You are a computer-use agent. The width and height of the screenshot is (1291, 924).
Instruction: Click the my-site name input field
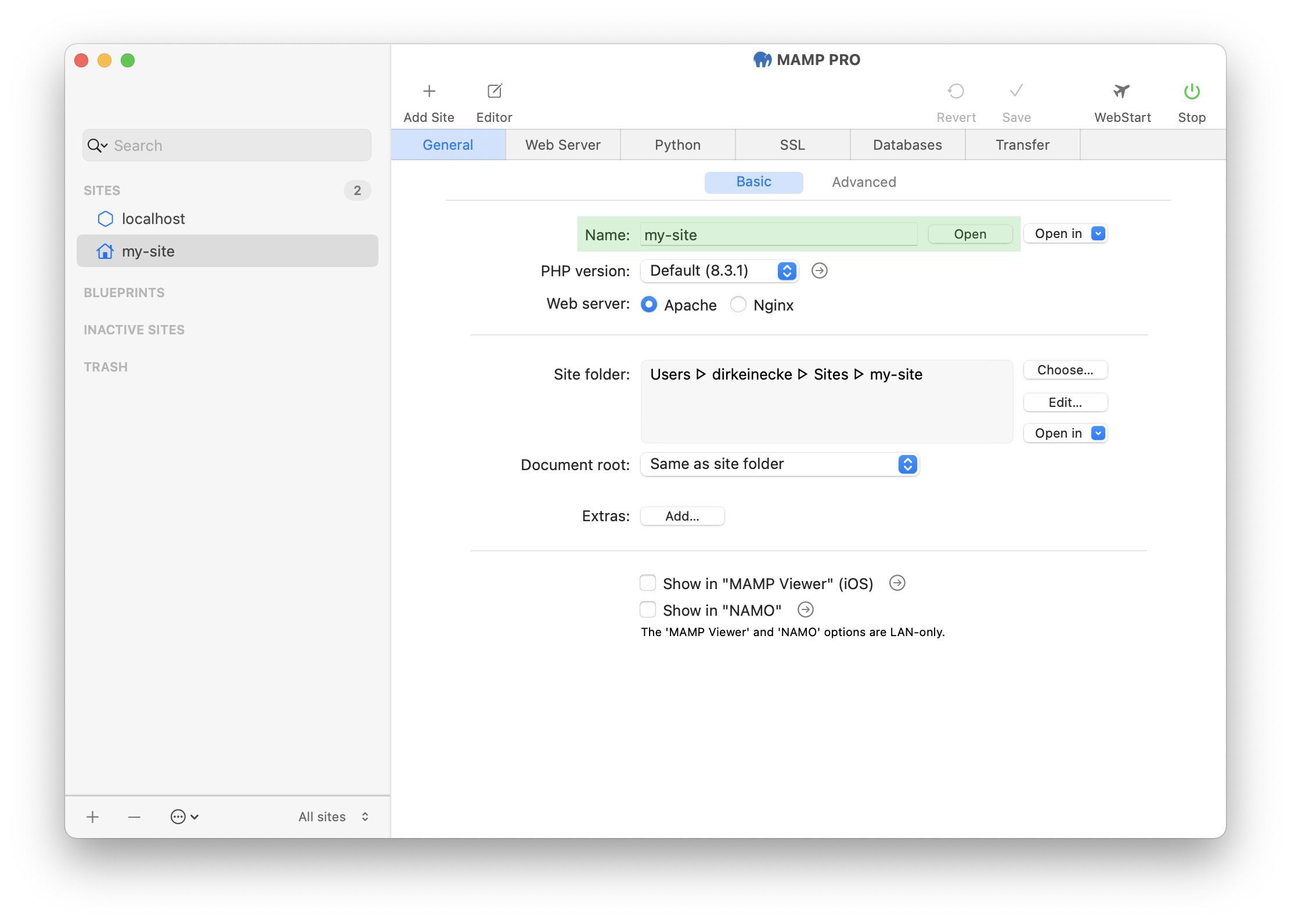778,234
